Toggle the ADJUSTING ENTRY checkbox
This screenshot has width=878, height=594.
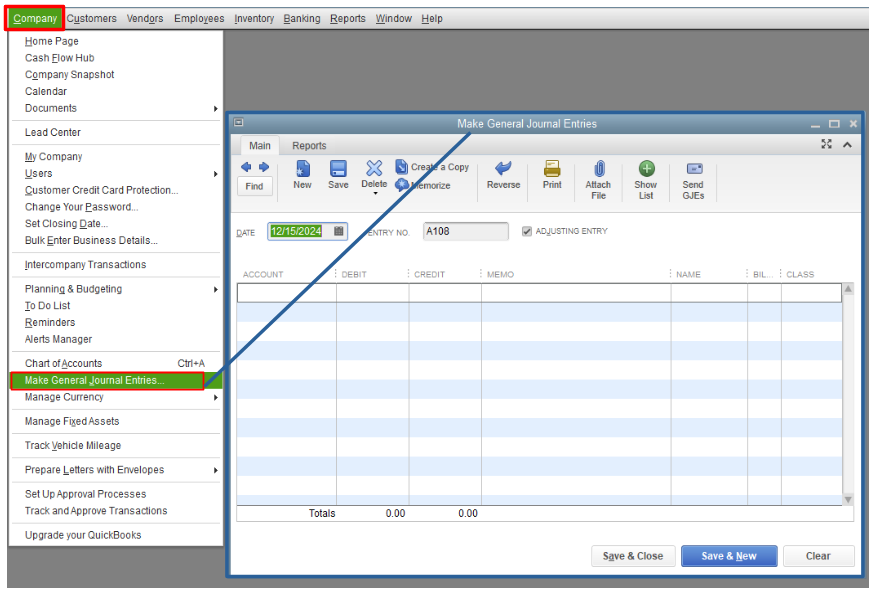tap(526, 231)
